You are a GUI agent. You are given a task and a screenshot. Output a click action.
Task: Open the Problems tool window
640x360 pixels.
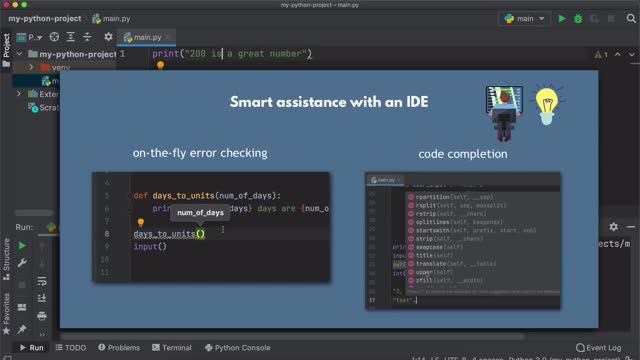[x=119, y=348]
